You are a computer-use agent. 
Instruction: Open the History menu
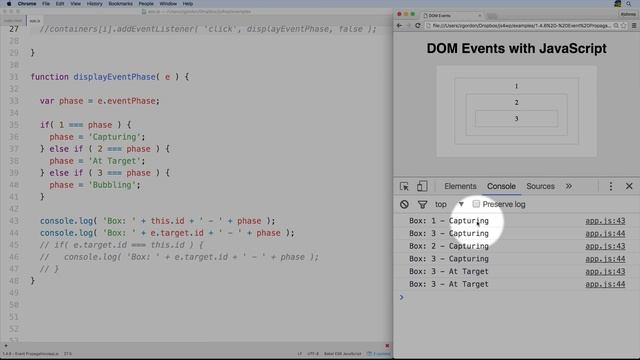(x=95, y=4)
